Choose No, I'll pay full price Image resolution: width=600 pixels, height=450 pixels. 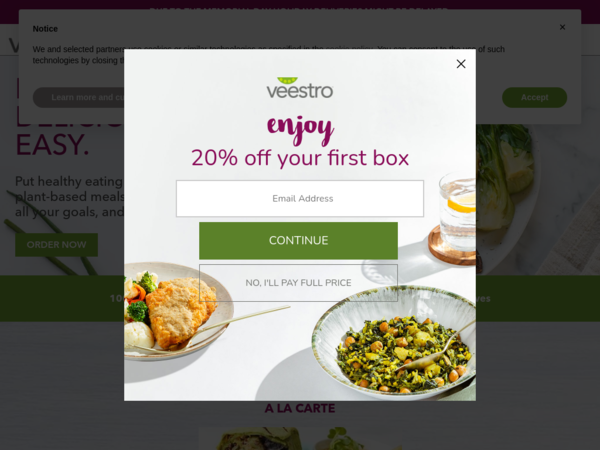coord(298,283)
